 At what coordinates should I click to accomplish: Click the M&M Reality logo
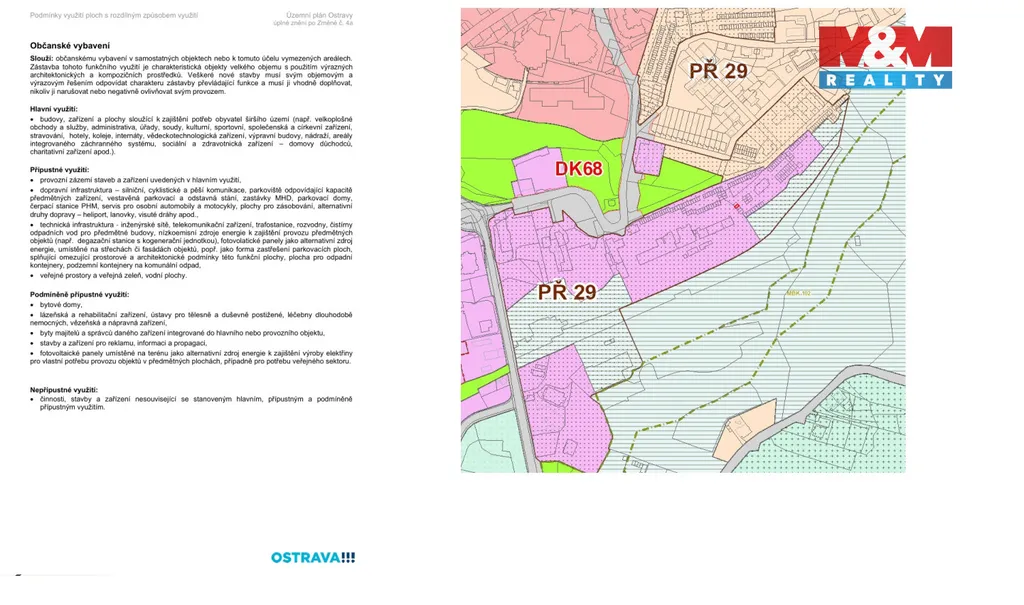click(885, 57)
